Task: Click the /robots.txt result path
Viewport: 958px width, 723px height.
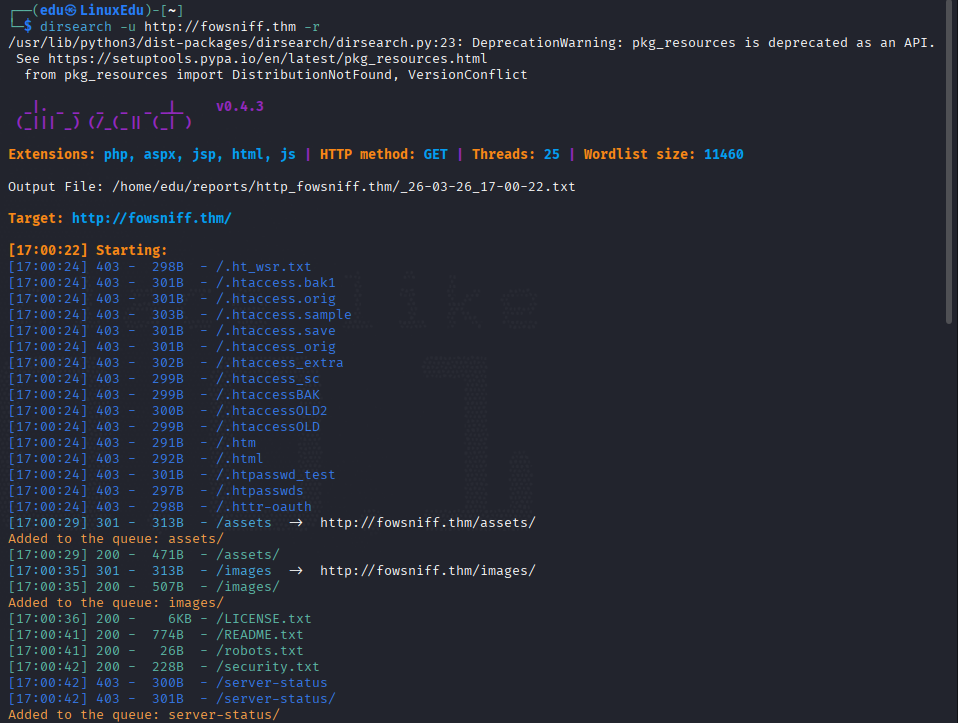Action: point(260,650)
